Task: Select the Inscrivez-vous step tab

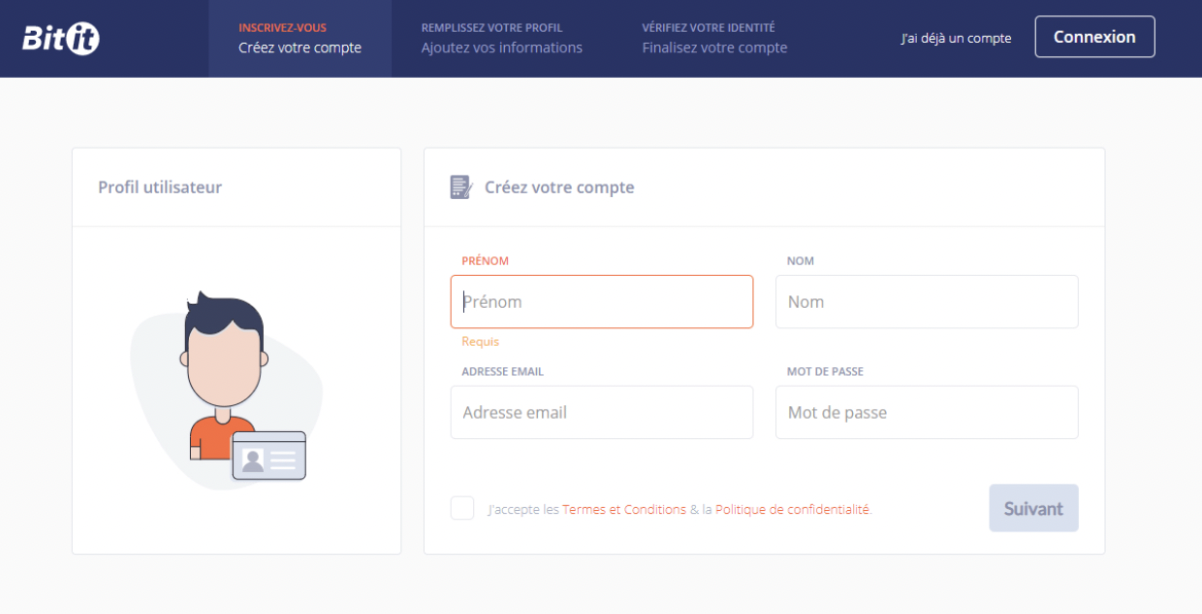Action: (x=300, y=38)
